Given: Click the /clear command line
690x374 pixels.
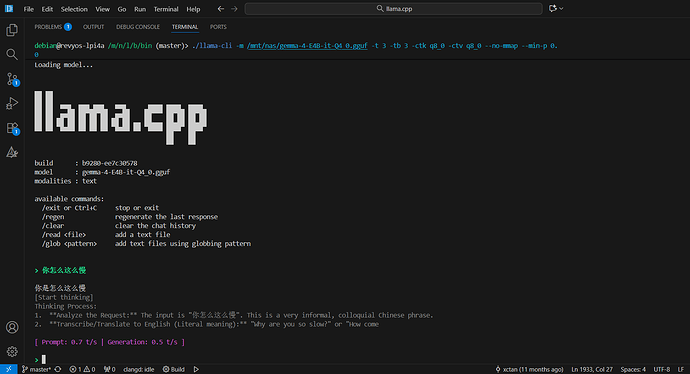Looking at the screenshot, I should point(119,225).
